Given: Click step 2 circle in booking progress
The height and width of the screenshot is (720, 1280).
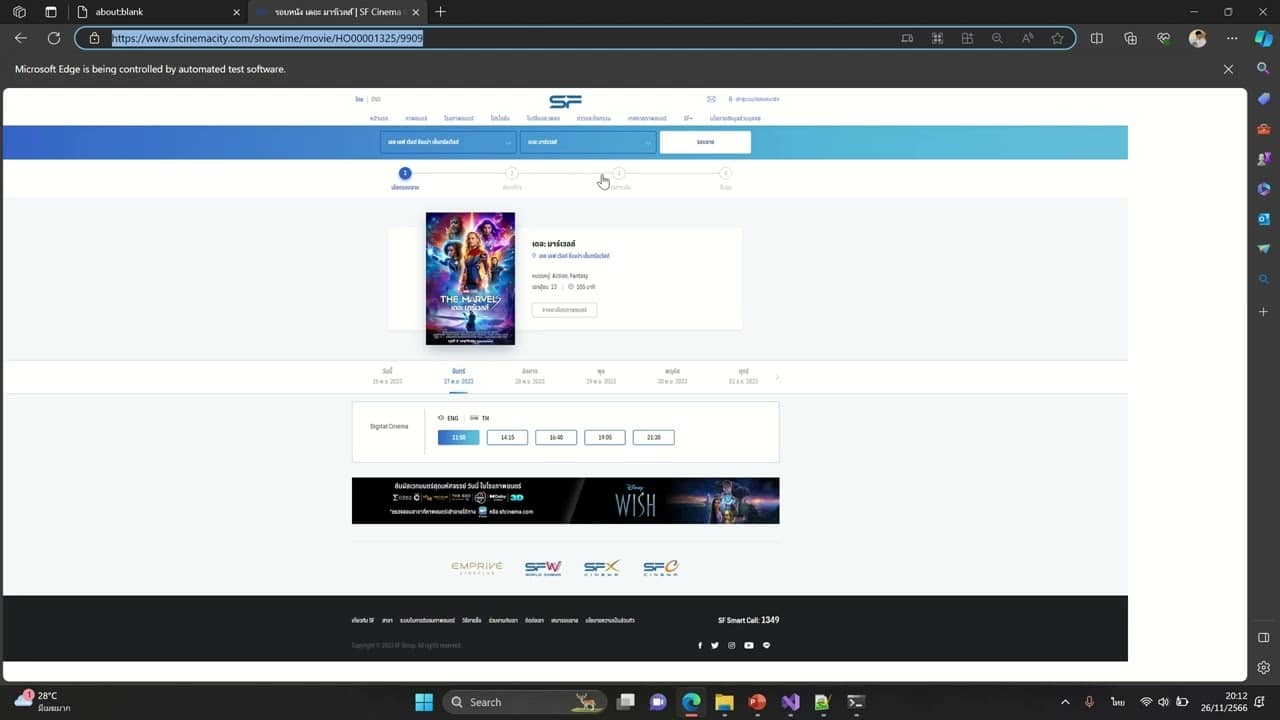Looking at the screenshot, I should pos(512,173).
